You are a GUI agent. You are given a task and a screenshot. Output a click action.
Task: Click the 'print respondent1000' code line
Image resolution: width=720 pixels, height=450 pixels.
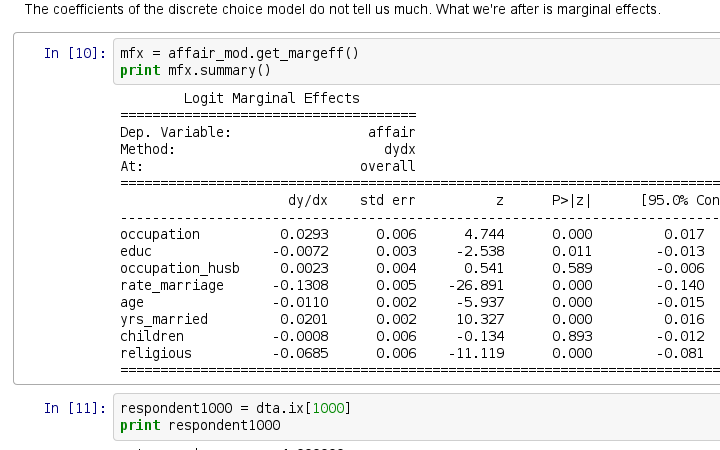[200, 426]
